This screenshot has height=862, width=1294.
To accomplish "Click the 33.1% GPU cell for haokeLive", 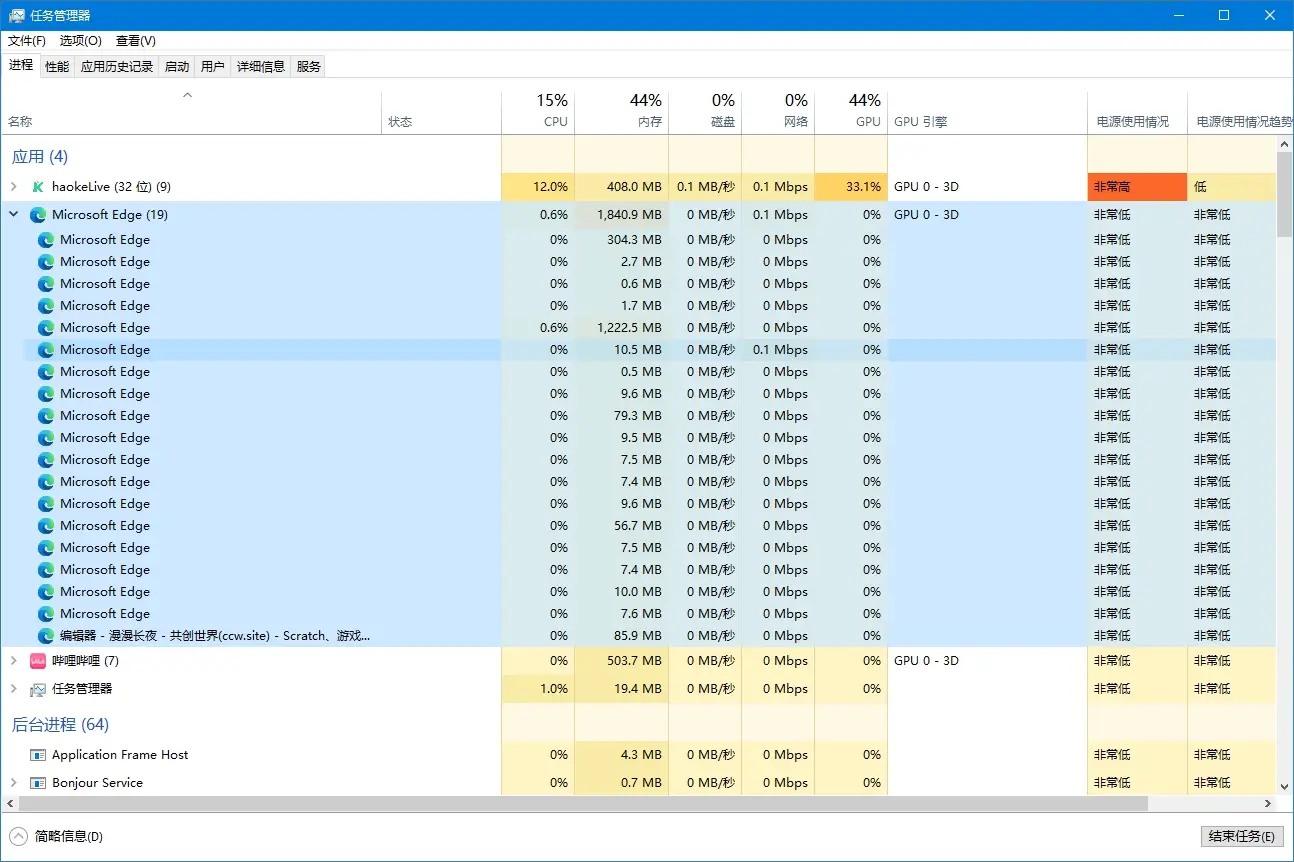I will [851, 187].
